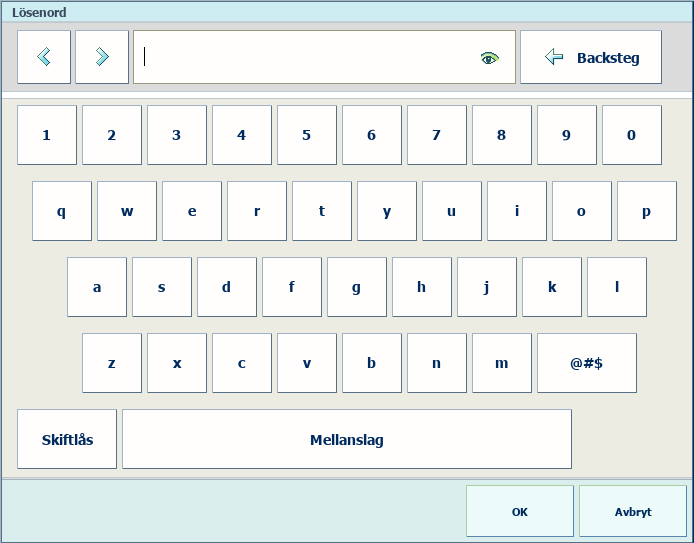This screenshot has height=543, width=694.
Task: Focus the password input field
Action: (324, 57)
